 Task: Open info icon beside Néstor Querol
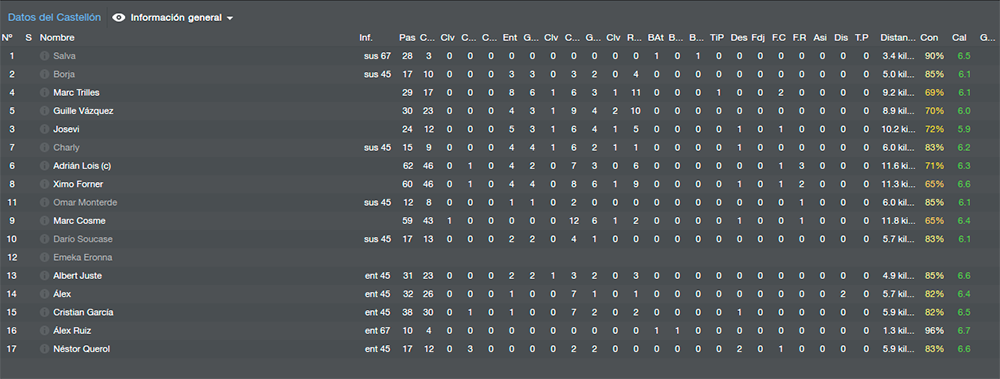pyautogui.click(x=44, y=349)
